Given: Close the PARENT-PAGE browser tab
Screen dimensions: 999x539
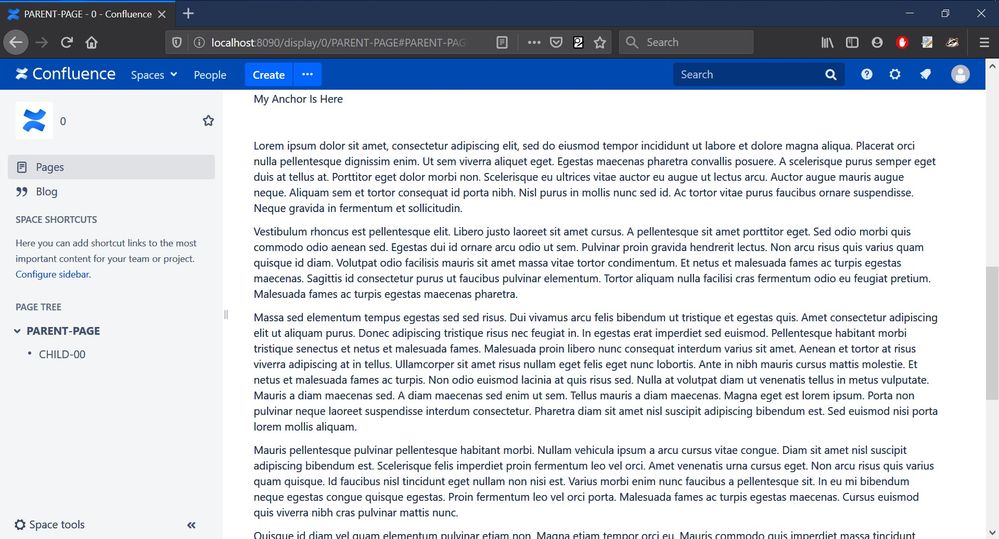Looking at the screenshot, I should [162, 14].
